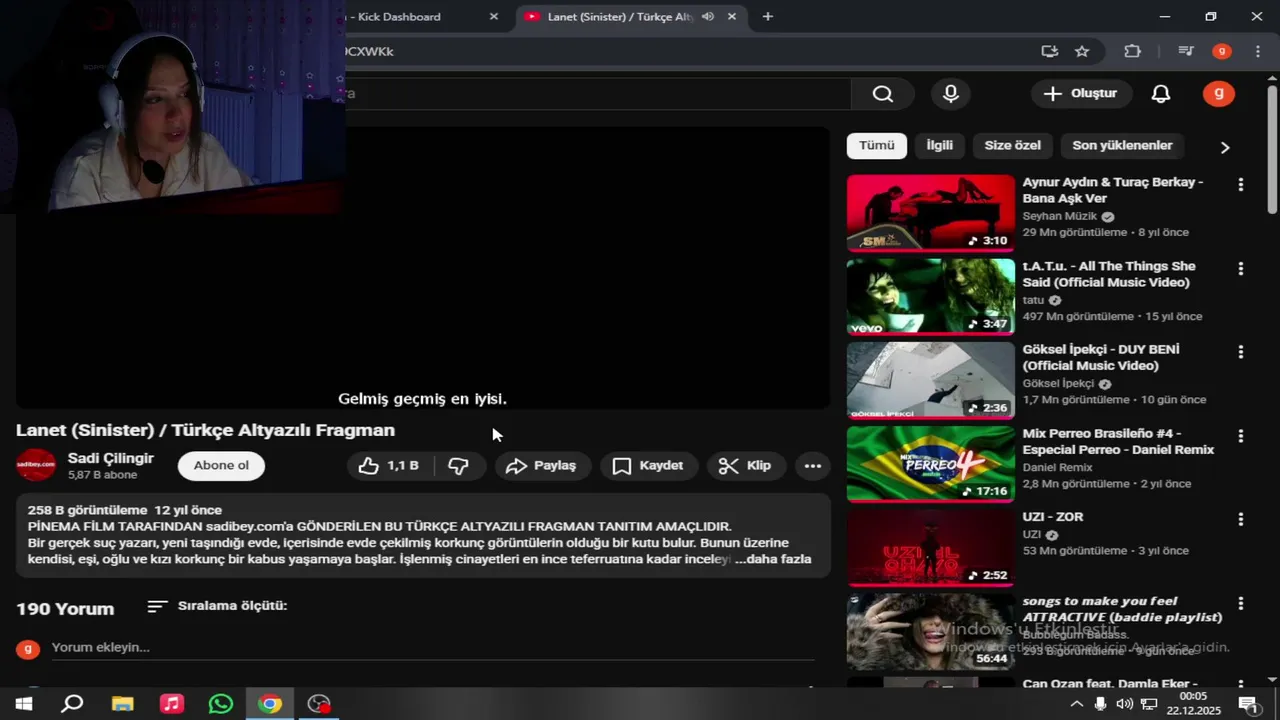Open the Windows notification center
Screen dimensions: 1280x720
pyautogui.click(x=1250, y=704)
